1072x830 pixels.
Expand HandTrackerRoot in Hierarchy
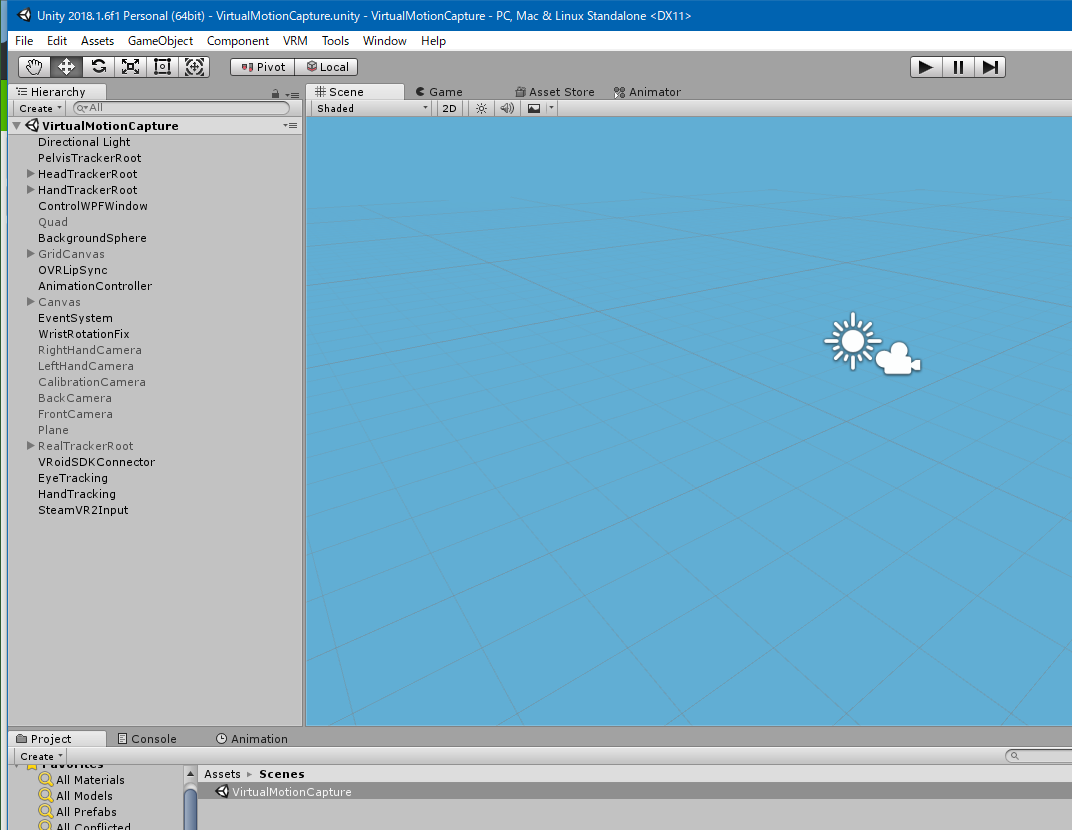31,189
